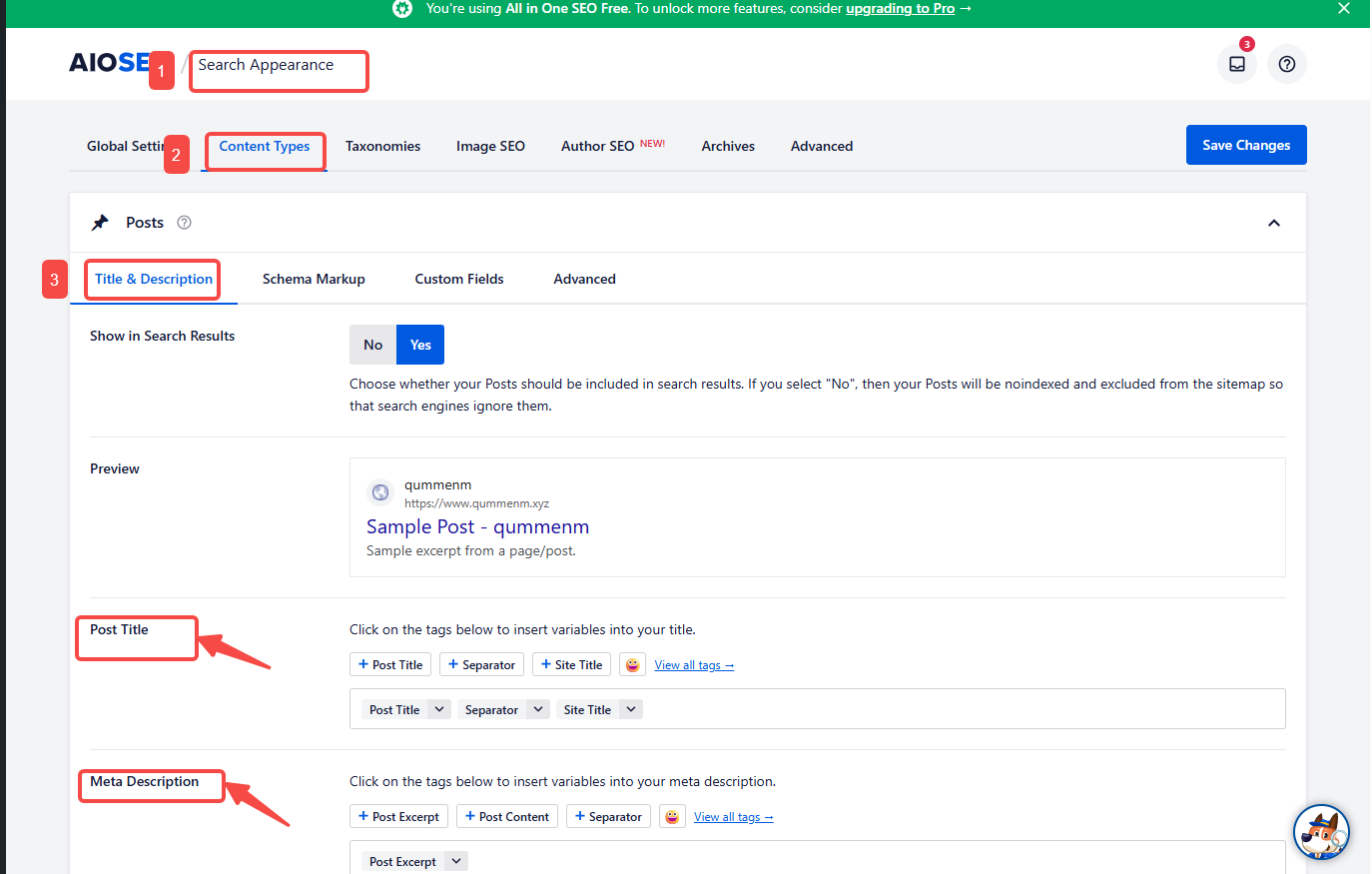Select Yes for Show in Search Results
The width and height of the screenshot is (1372, 874).
(x=419, y=344)
